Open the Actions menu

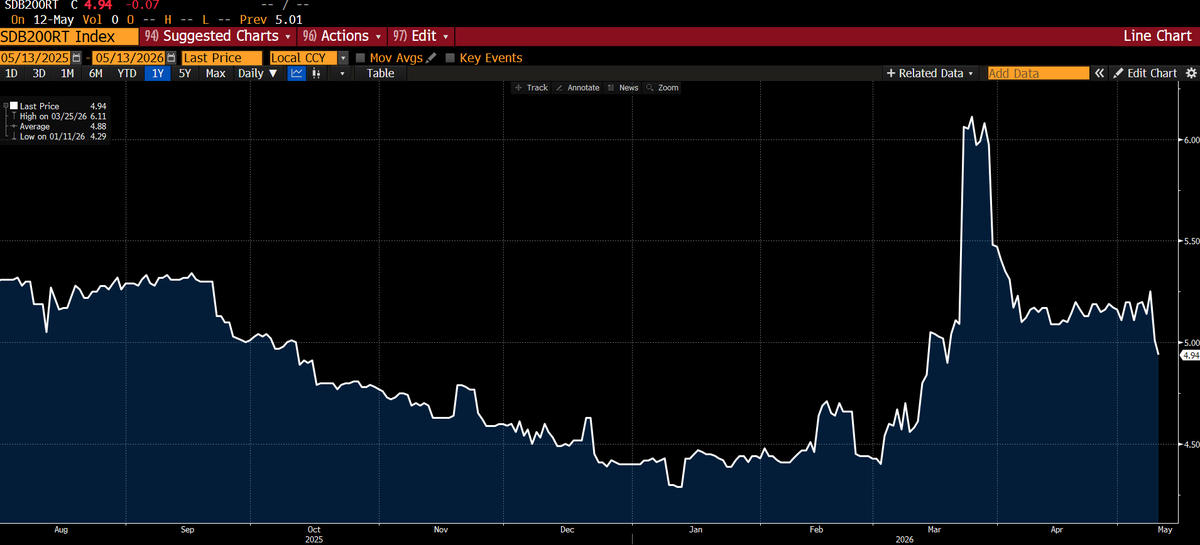tap(341, 36)
